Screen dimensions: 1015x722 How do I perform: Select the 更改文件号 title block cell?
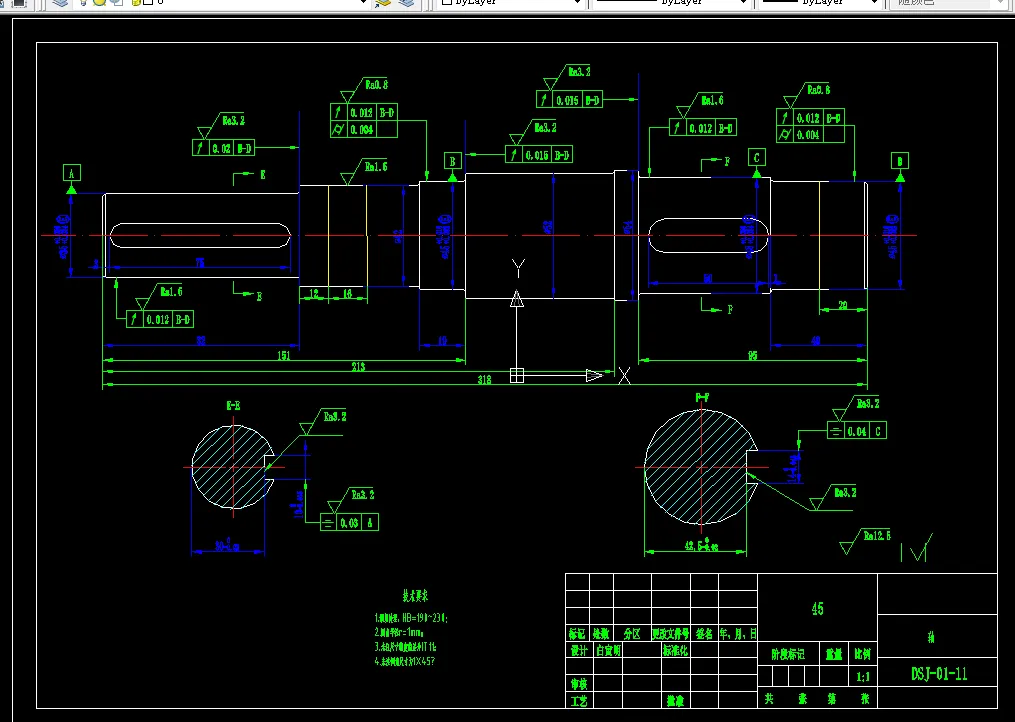coord(671,634)
